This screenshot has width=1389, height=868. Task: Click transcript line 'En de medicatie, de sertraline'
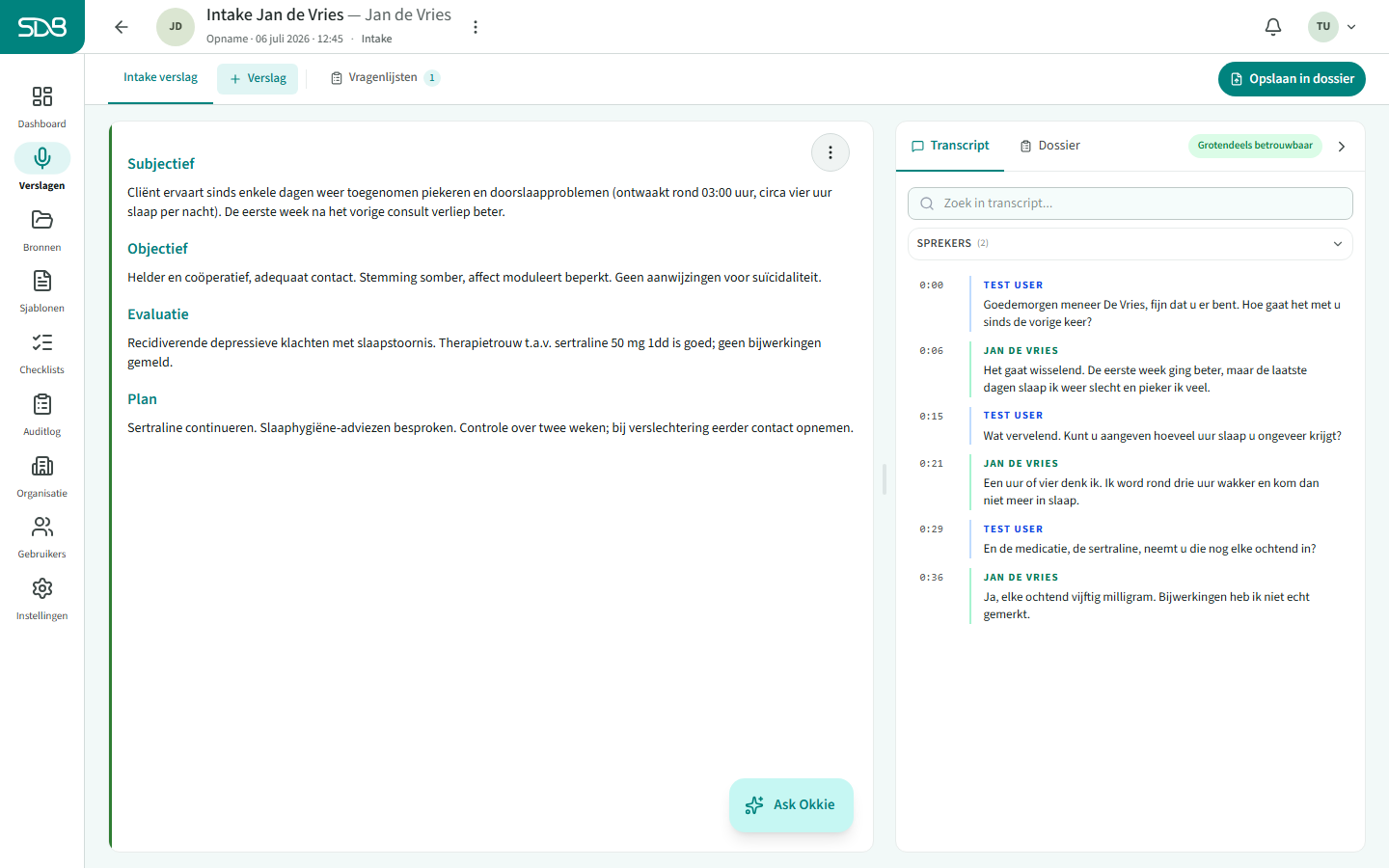pos(1150,549)
